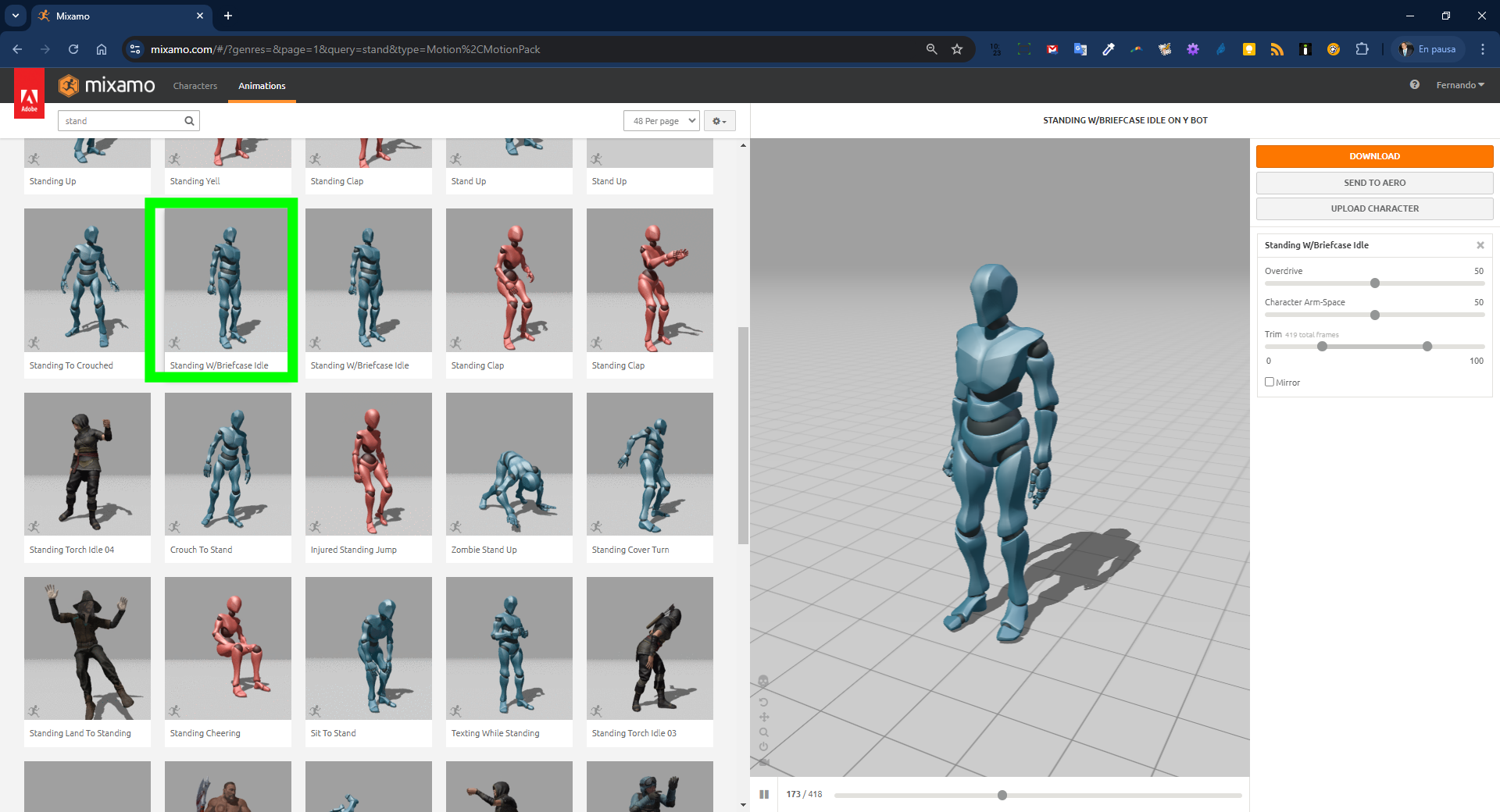Enable the Mirror checkbox

(1270, 382)
